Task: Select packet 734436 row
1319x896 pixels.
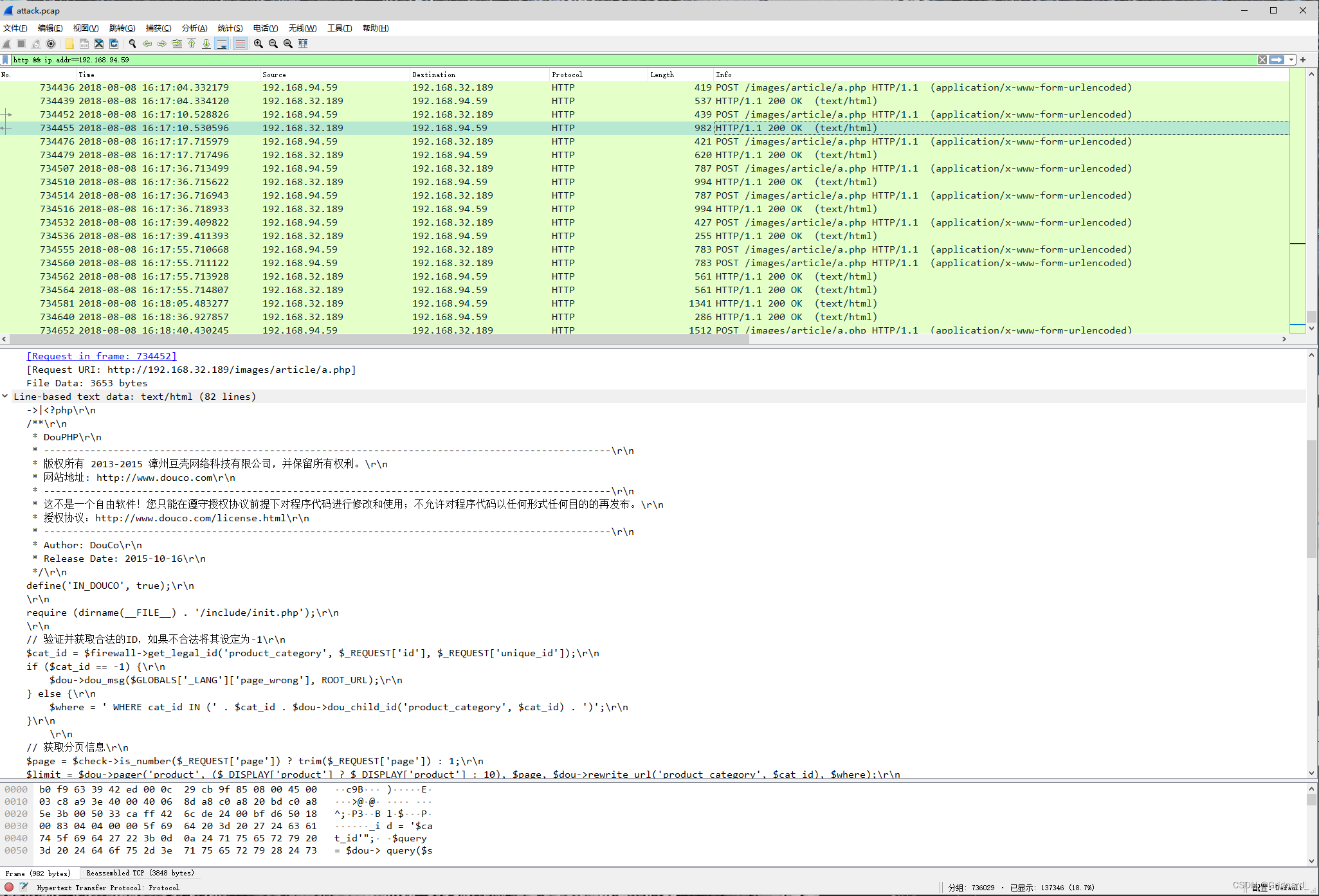Action: click(x=644, y=87)
